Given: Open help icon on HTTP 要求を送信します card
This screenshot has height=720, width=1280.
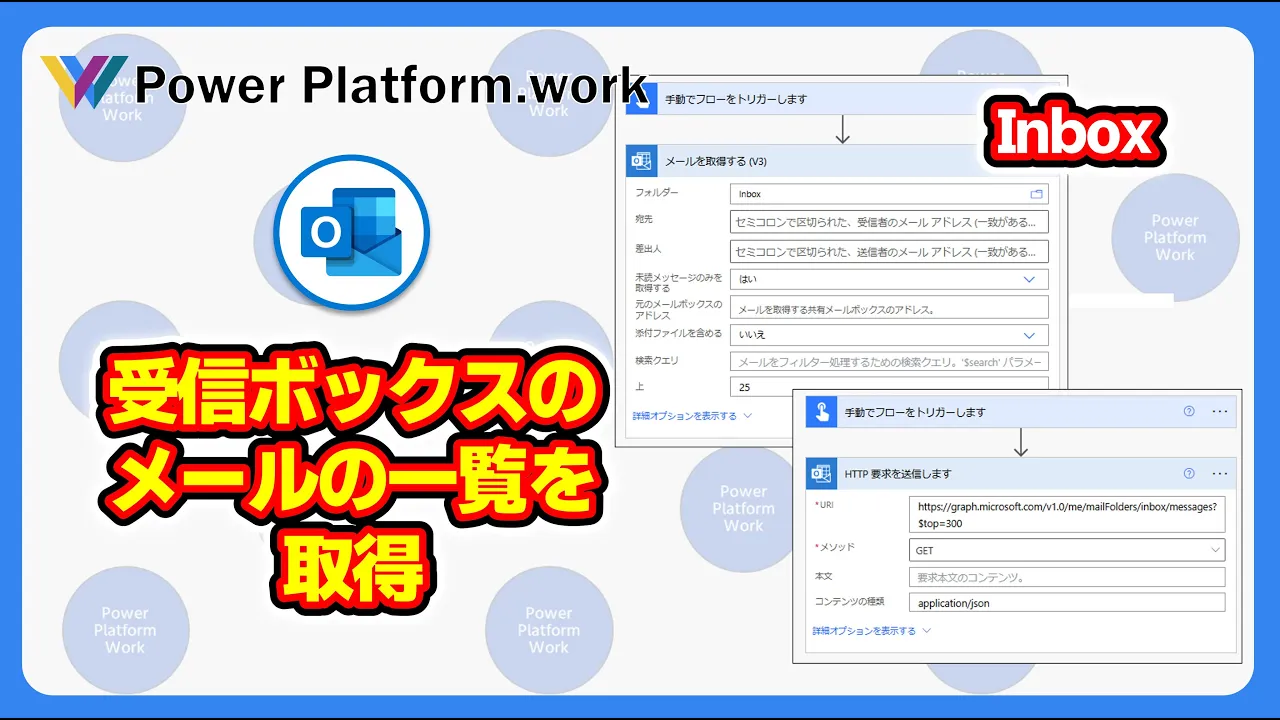Looking at the screenshot, I should click(1189, 473).
